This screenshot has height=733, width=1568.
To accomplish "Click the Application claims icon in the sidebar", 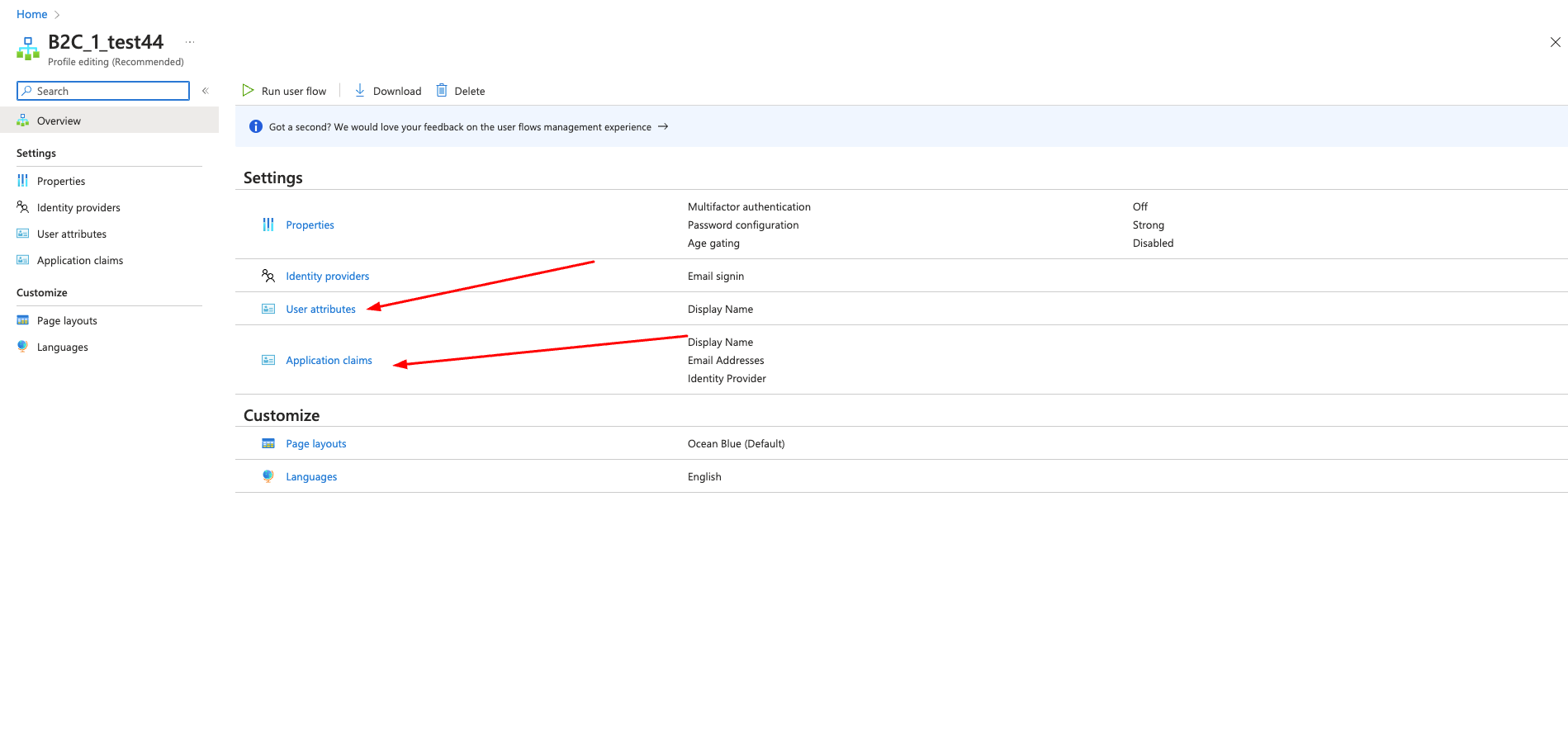I will (x=23, y=260).
